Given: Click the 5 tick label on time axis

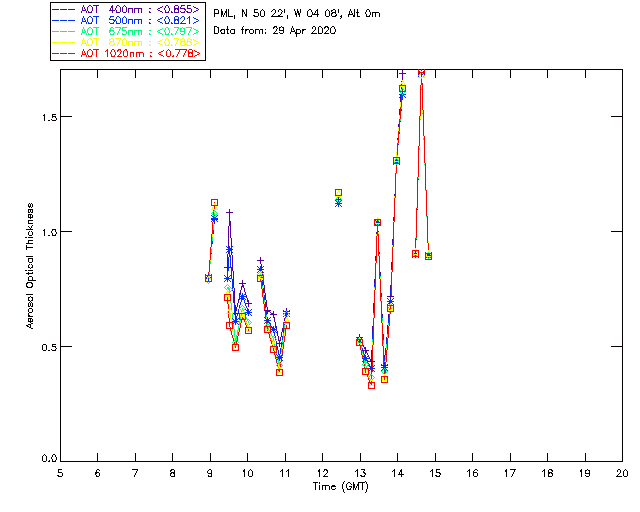Looking at the screenshot, I should (x=60, y=472).
